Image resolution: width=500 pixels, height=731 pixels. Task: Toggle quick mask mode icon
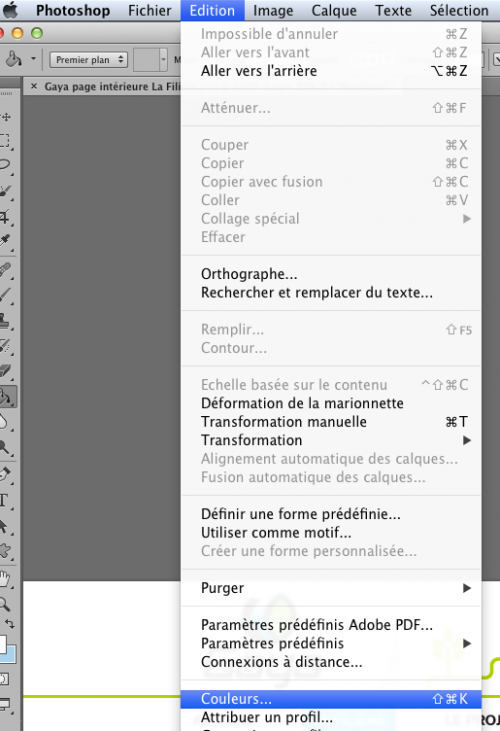click(x=4, y=679)
